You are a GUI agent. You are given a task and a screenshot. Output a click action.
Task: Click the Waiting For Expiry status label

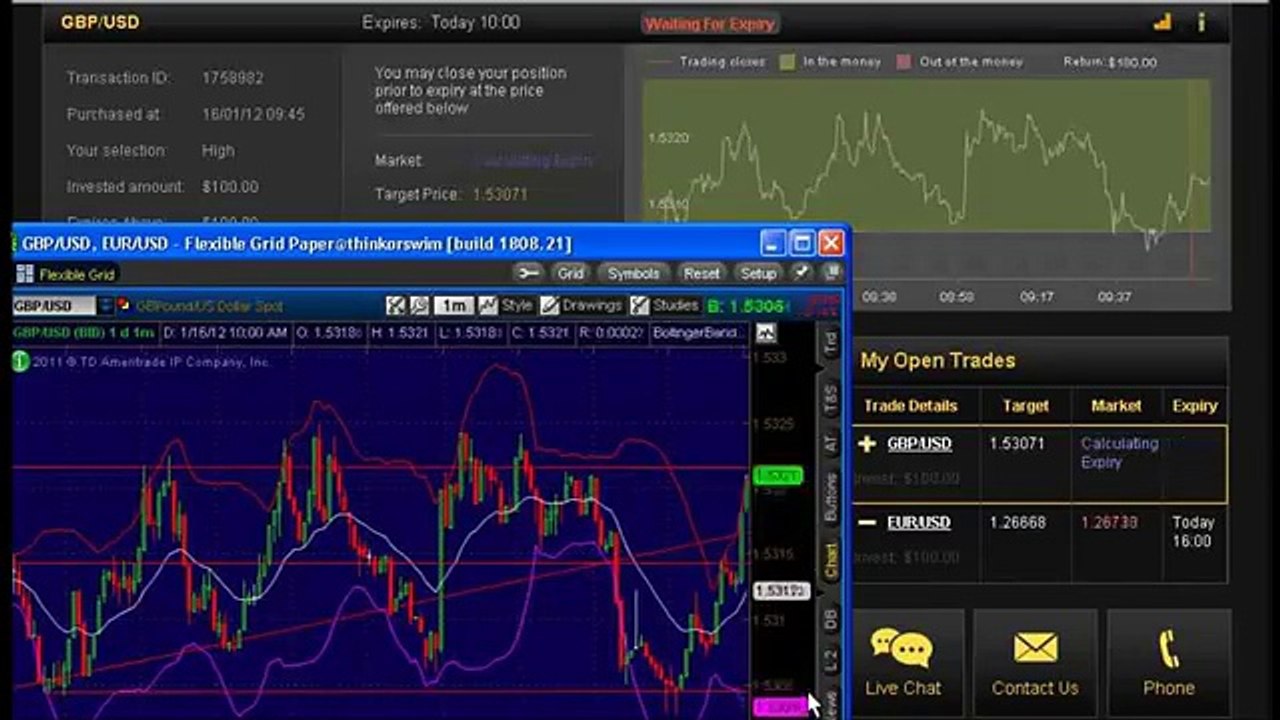[x=709, y=24]
